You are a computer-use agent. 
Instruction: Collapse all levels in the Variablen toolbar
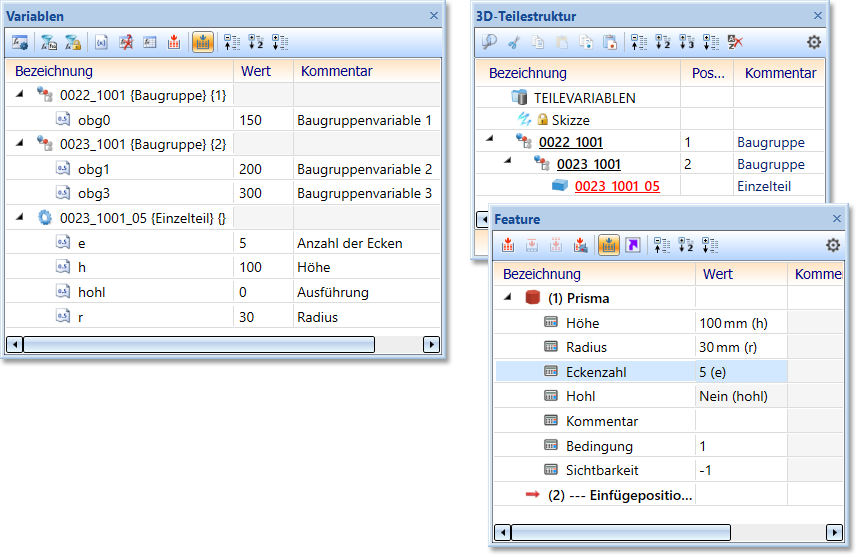232,42
